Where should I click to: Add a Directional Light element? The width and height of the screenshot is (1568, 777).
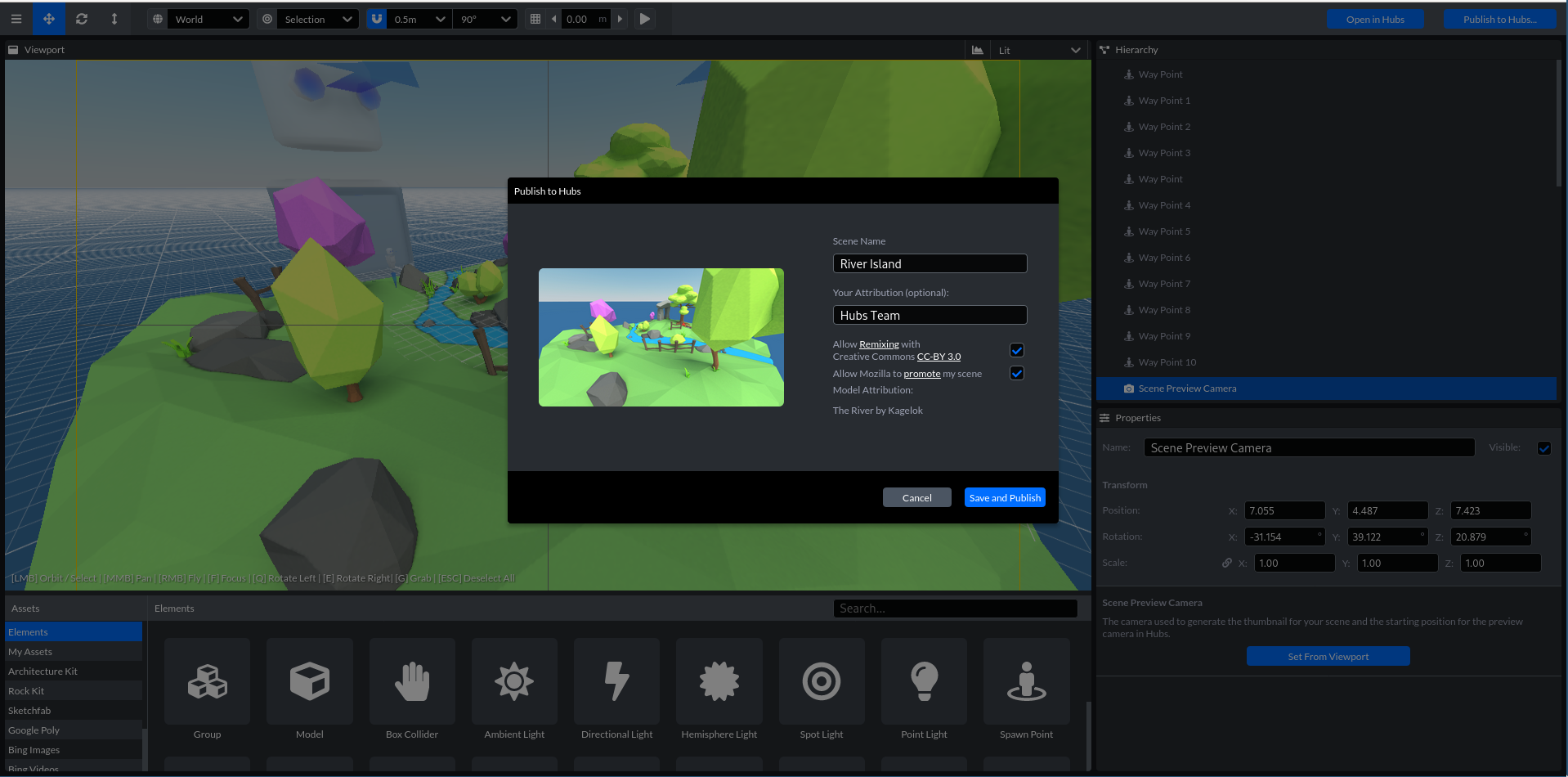(x=616, y=691)
